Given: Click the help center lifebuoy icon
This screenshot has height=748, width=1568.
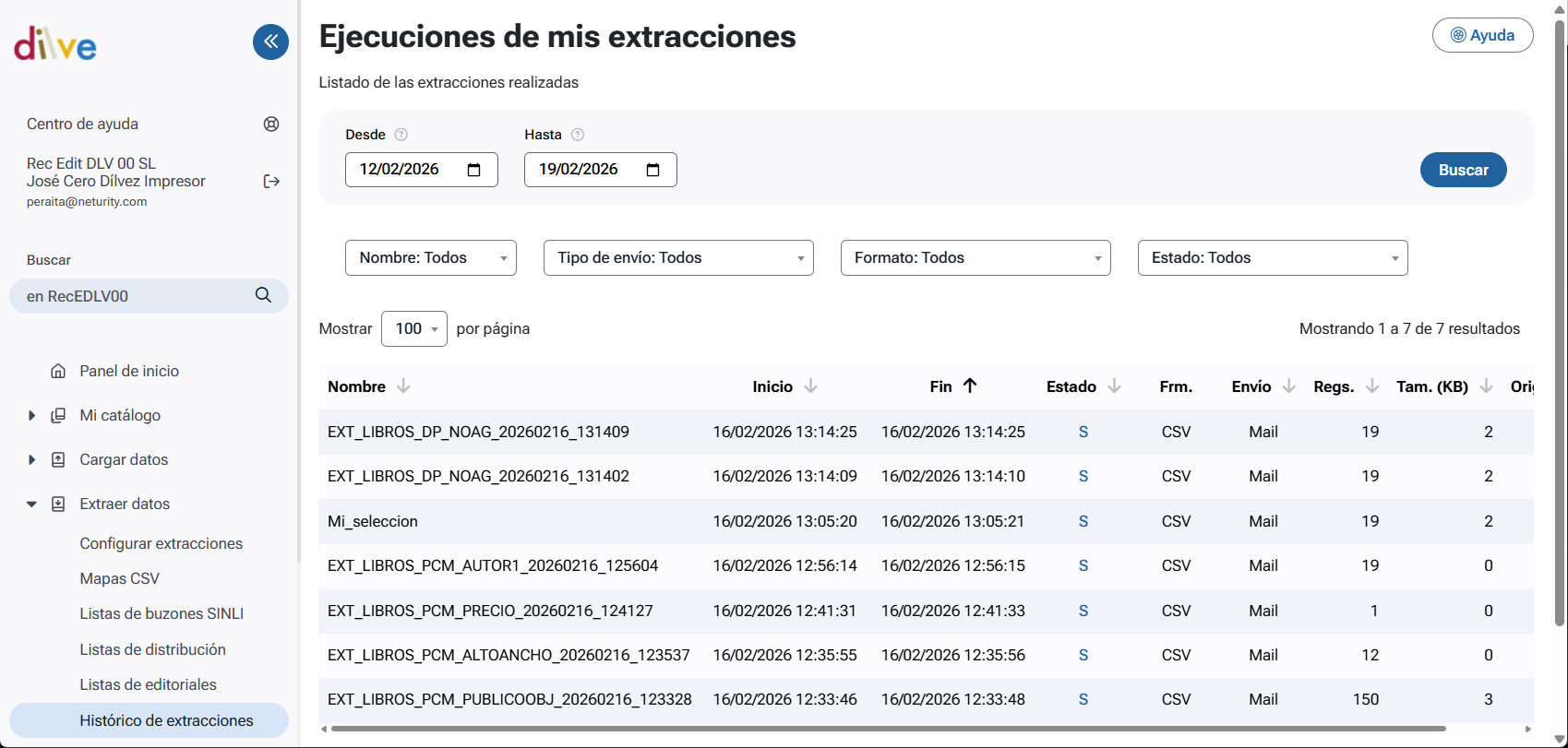Looking at the screenshot, I should click(271, 125).
